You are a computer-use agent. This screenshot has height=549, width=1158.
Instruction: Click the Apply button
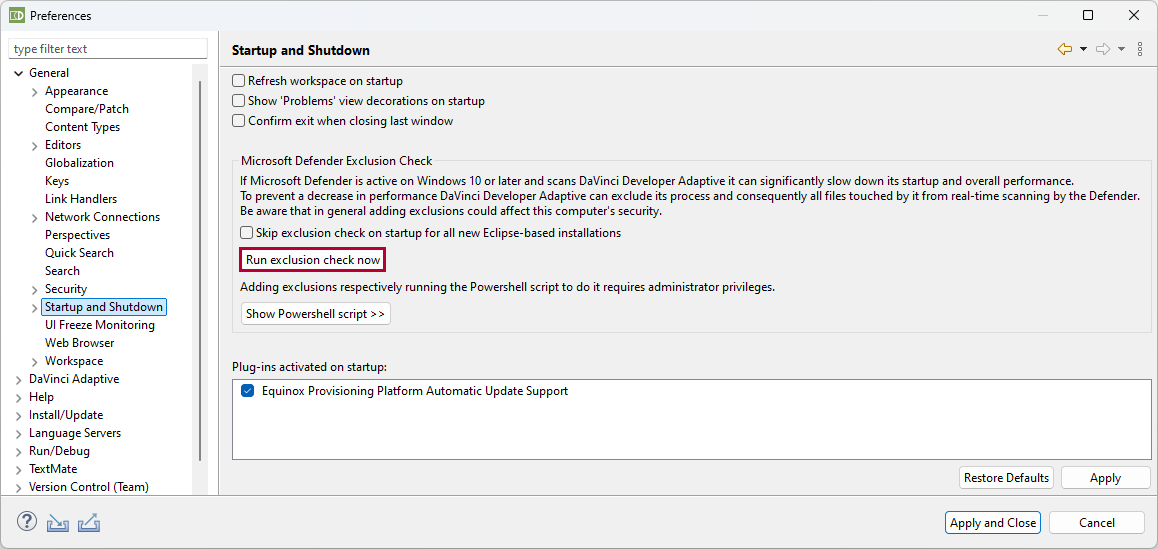1106,478
